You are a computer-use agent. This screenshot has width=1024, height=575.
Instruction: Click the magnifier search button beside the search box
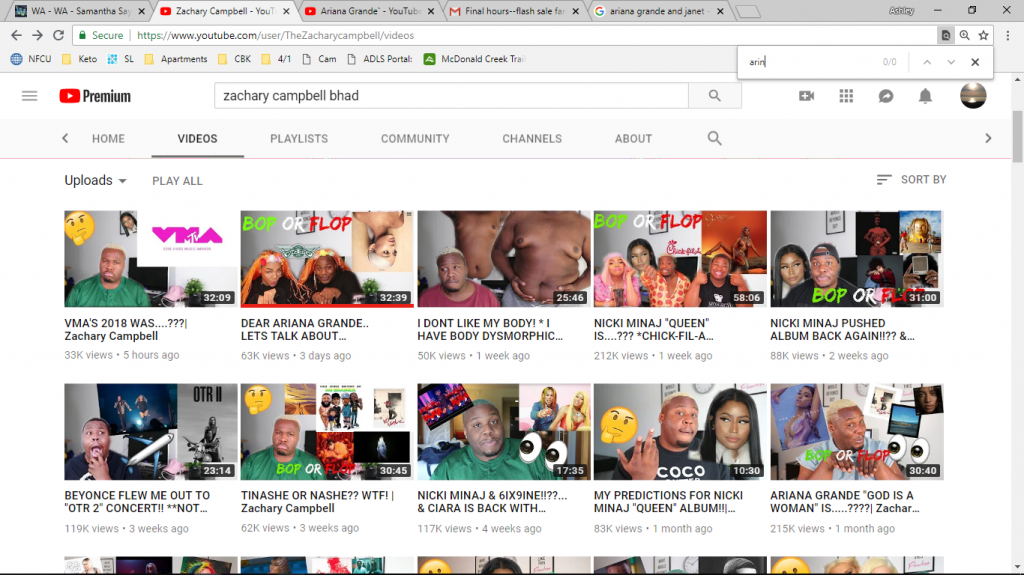(x=714, y=96)
